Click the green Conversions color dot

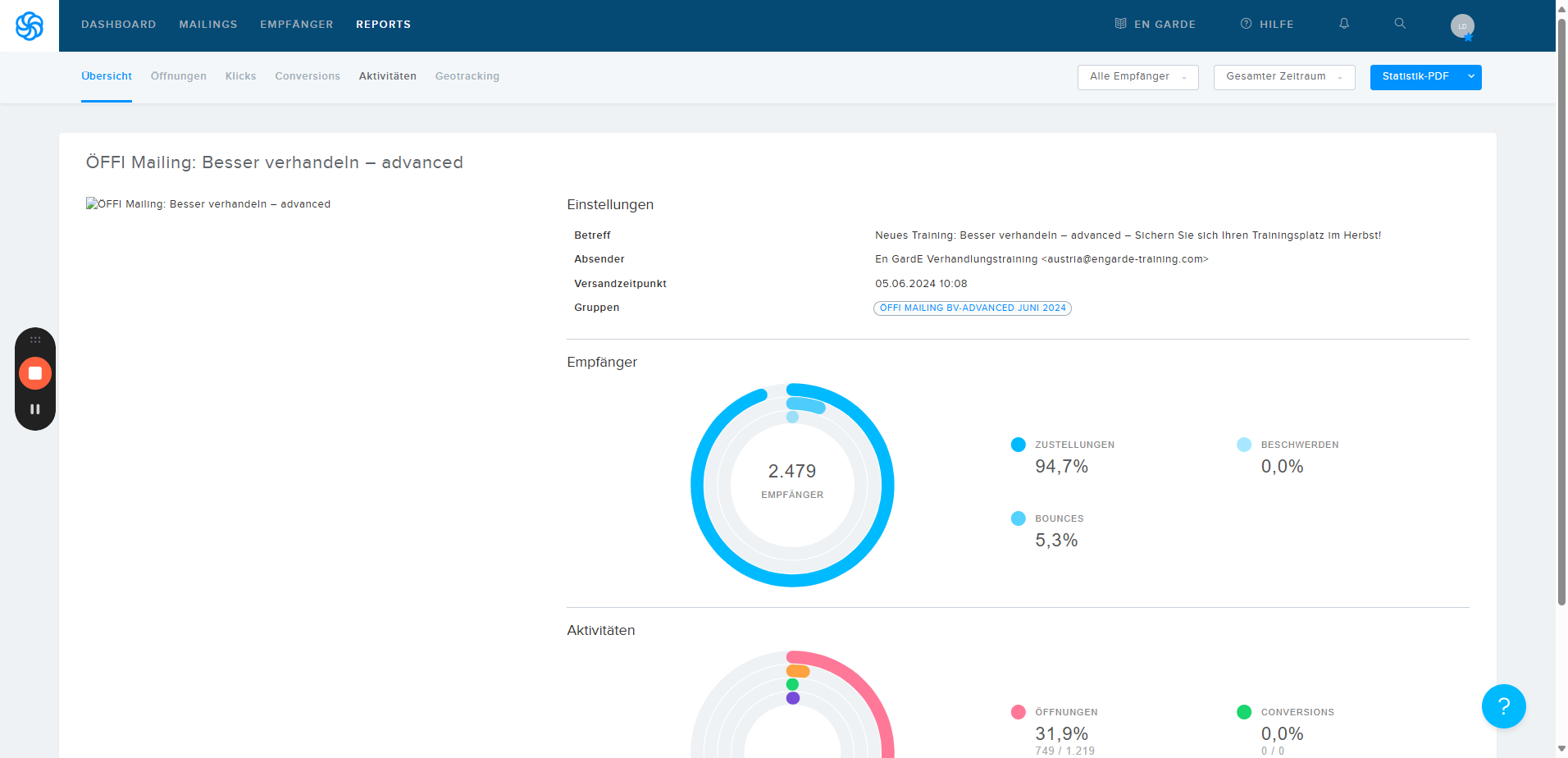(x=1244, y=712)
